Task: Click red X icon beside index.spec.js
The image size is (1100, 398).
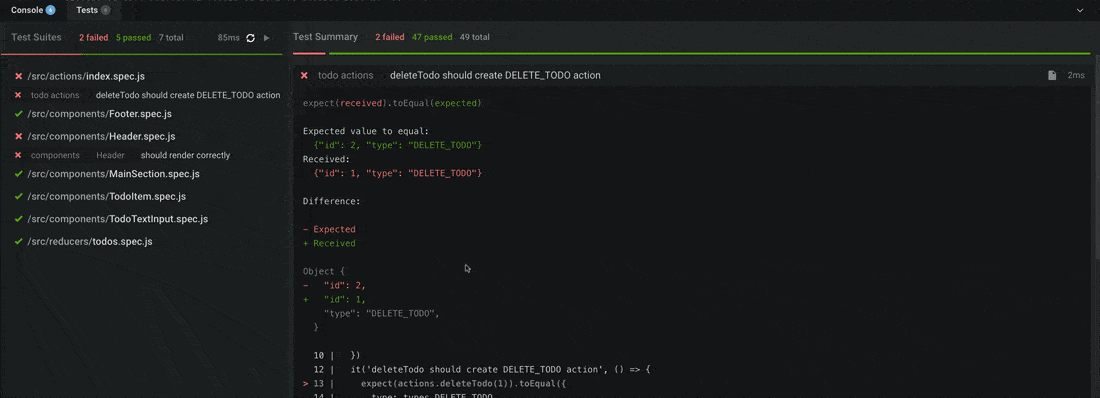Action: 18,76
